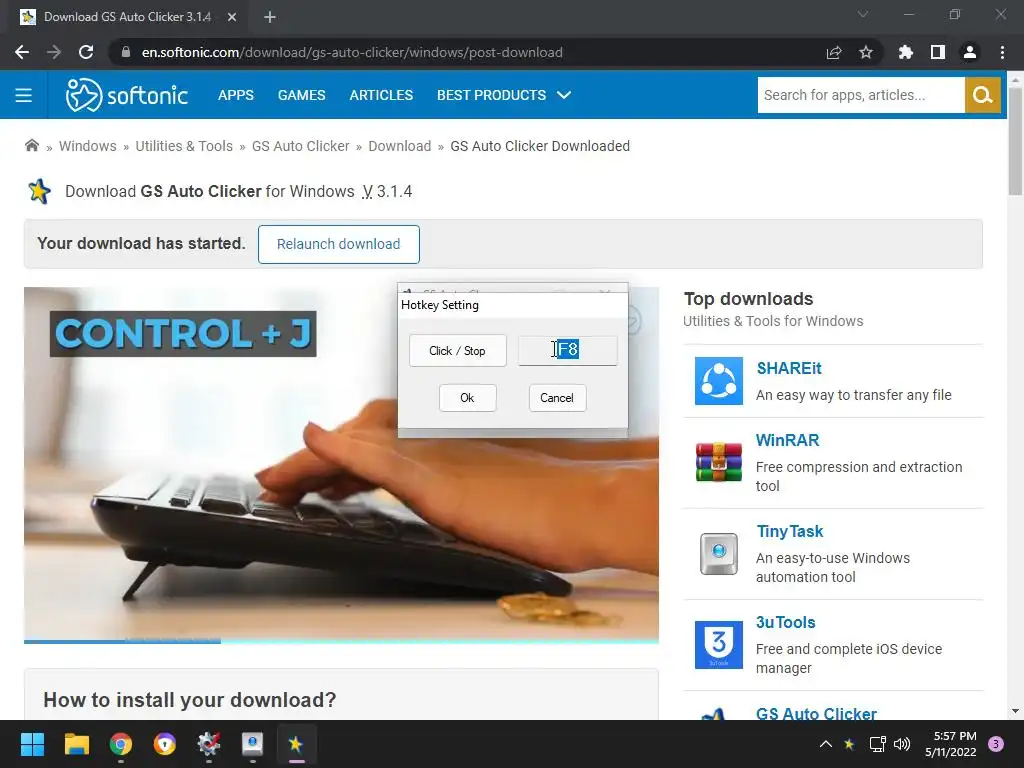Go to the home breadcrumb icon
The width and height of the screenshot is (1024, 768).
(31, 146)
